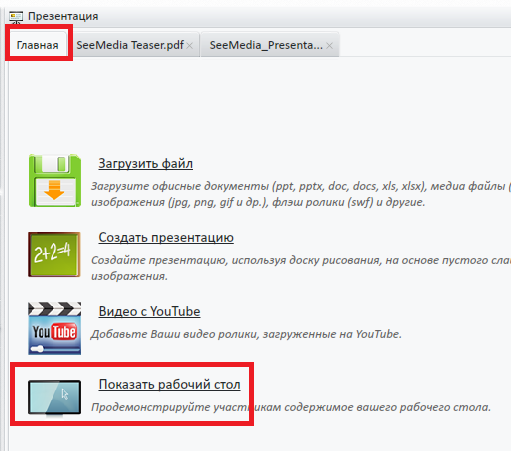Close the SeeMedia_Presenta... tab
Screen dimensions: 511x451
click(329, 46)
